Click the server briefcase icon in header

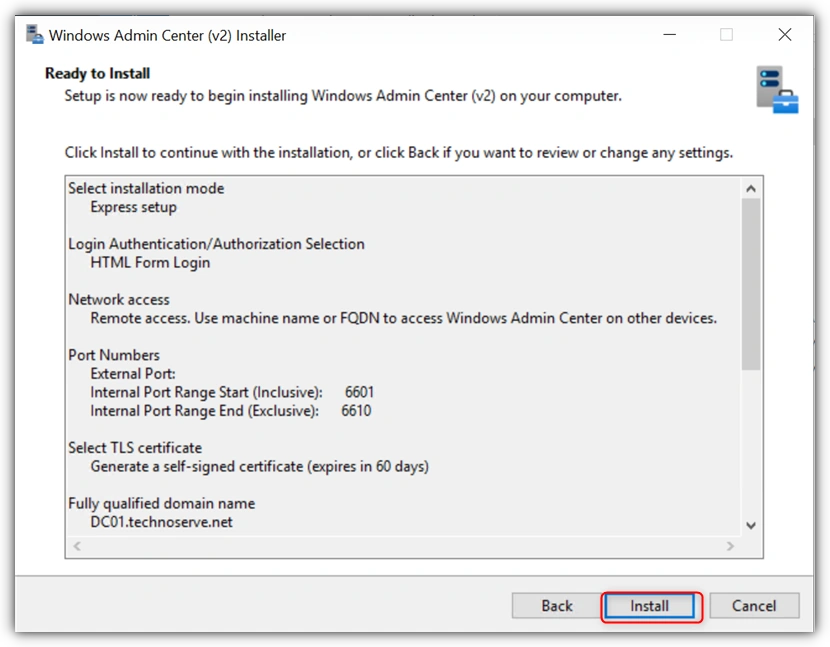pos(777,89)
